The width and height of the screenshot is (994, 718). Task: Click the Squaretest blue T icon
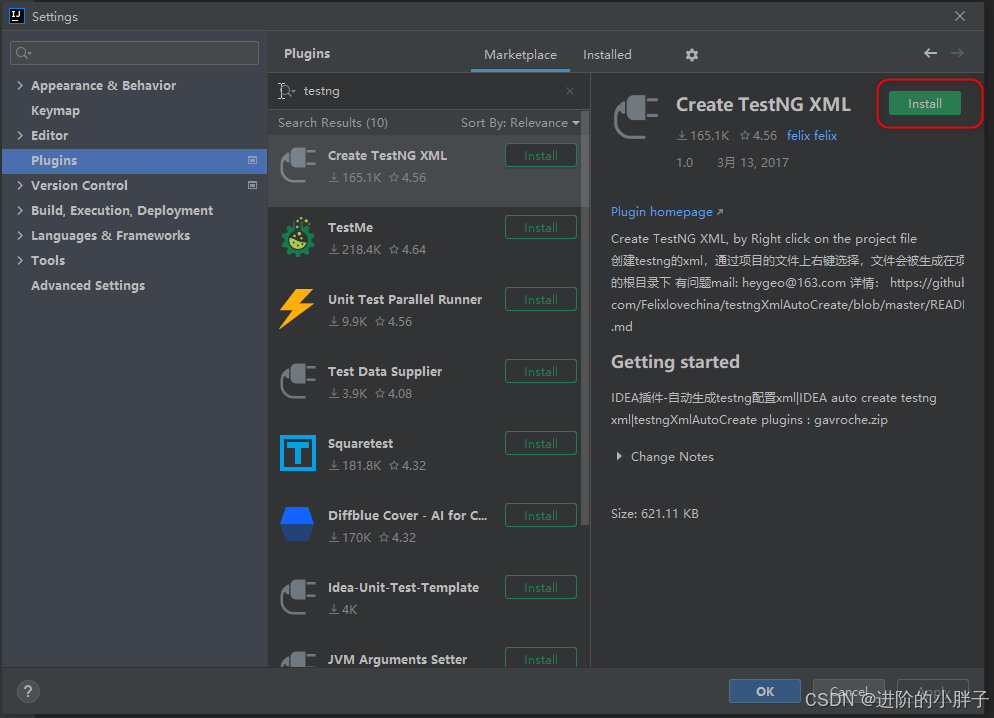click(x=298, y=453)
